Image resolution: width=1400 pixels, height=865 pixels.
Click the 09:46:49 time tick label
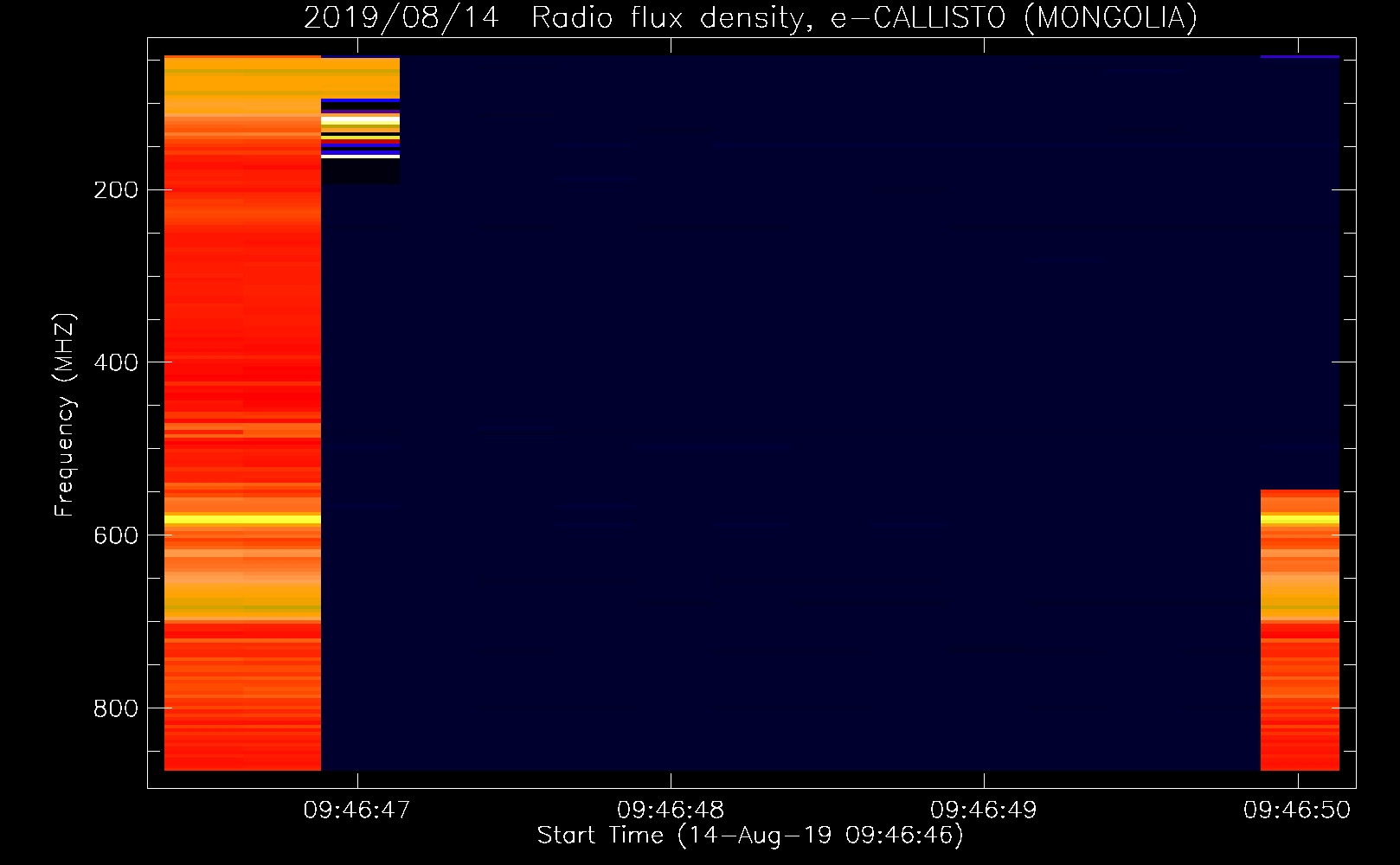tap(984, 811)
